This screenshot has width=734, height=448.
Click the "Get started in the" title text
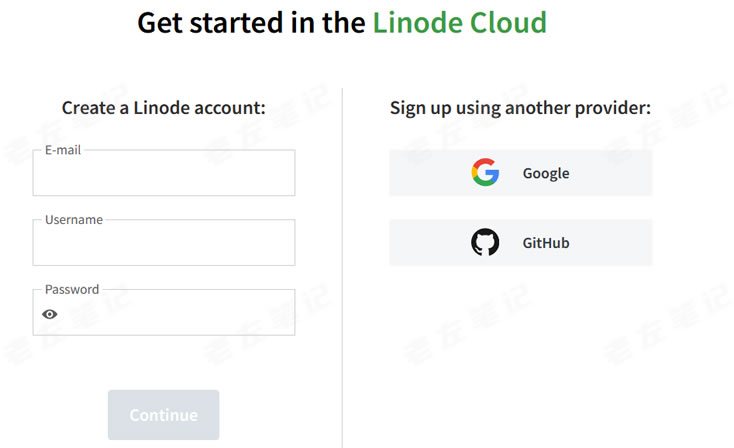tap(251, 22)
